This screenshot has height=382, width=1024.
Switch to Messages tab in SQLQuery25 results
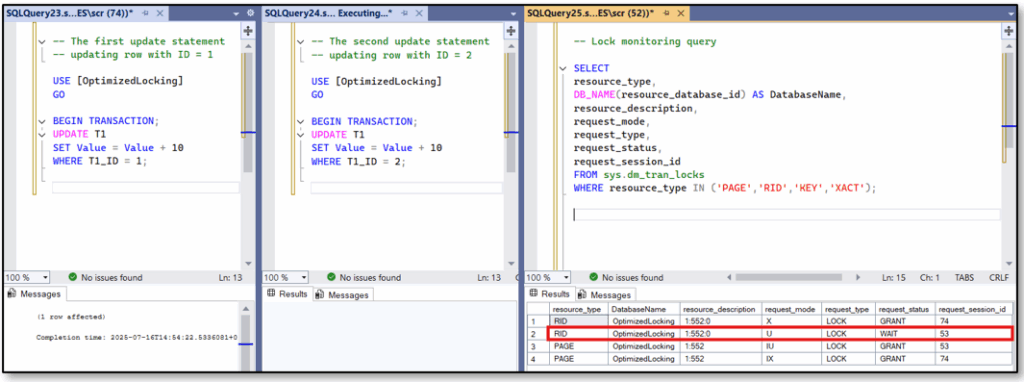(605, 294)
